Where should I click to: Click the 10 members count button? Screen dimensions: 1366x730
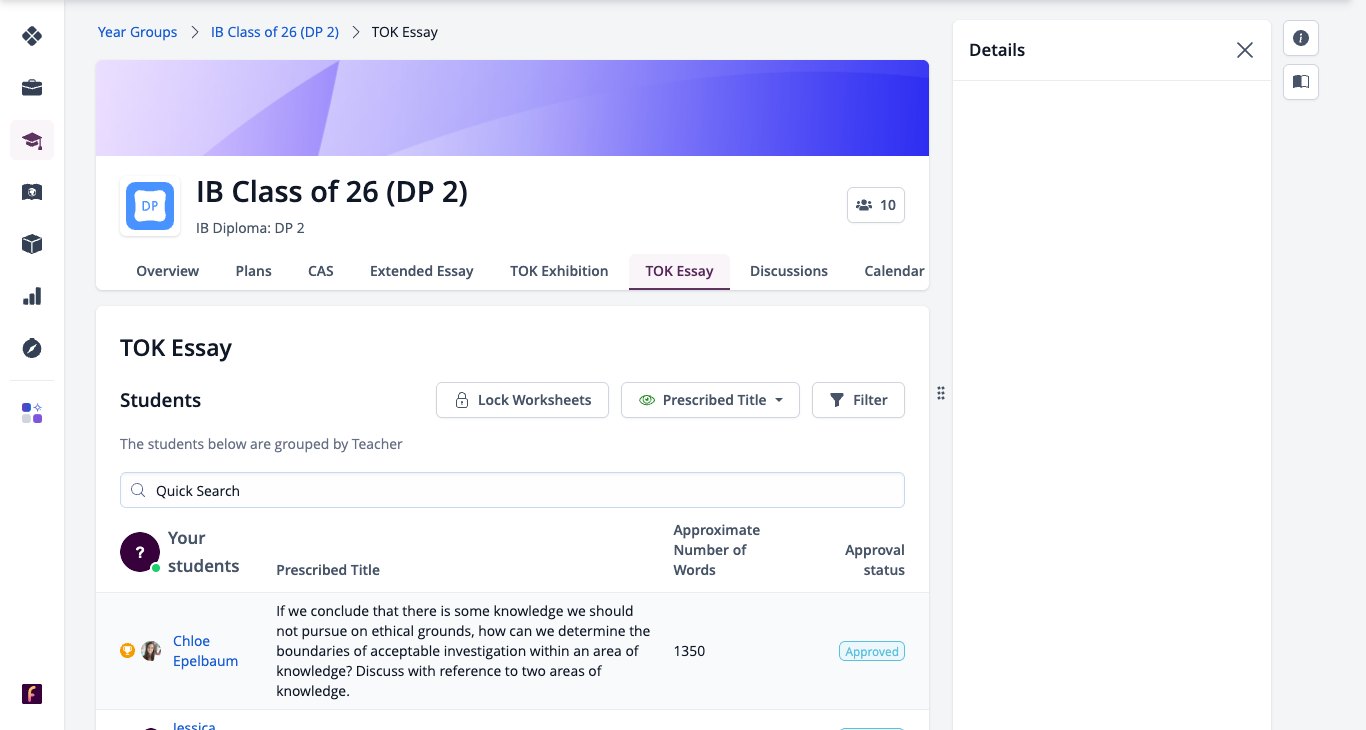tap(876, 205)
